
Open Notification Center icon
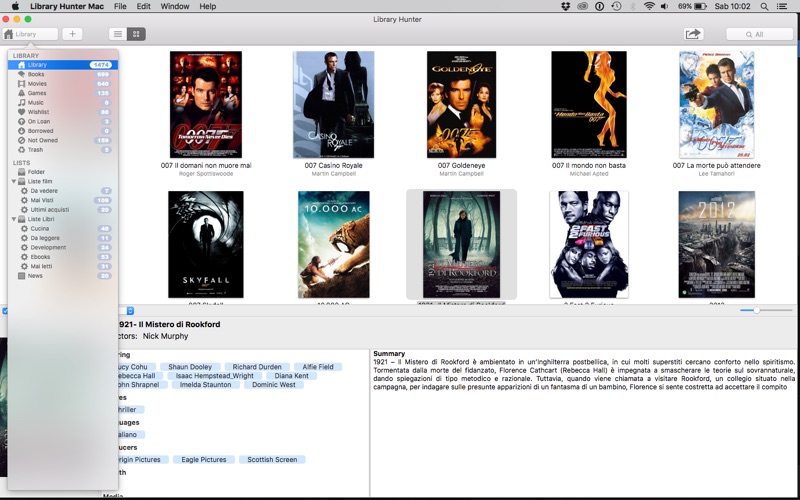pyautogui.click(x=782, y=6)
